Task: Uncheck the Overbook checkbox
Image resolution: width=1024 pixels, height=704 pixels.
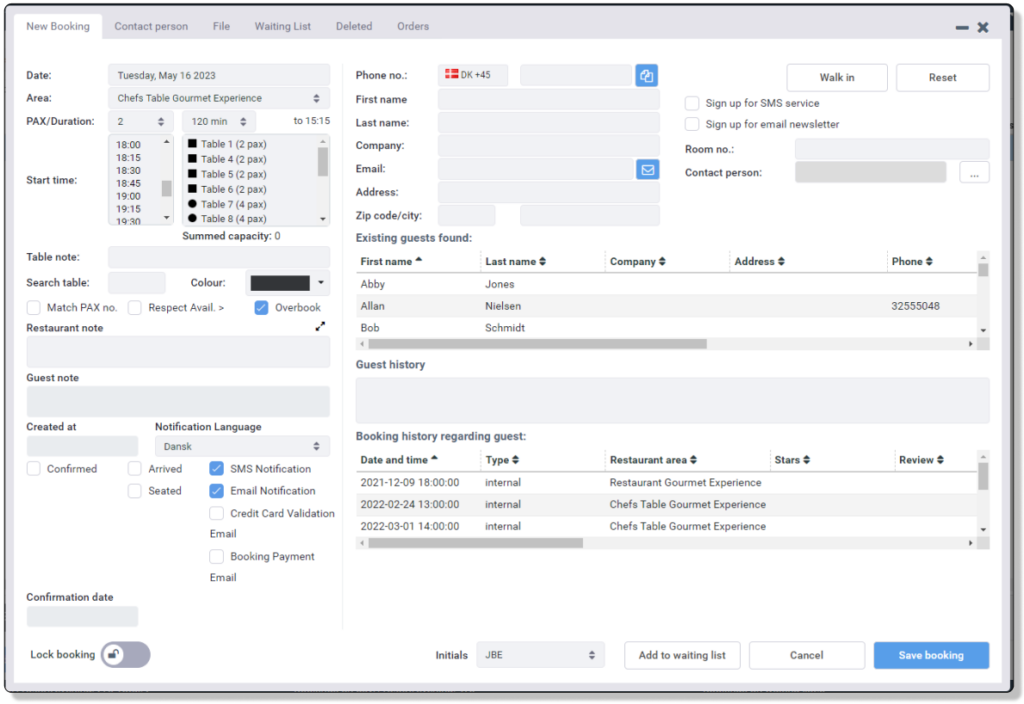Action: [261, 308]
